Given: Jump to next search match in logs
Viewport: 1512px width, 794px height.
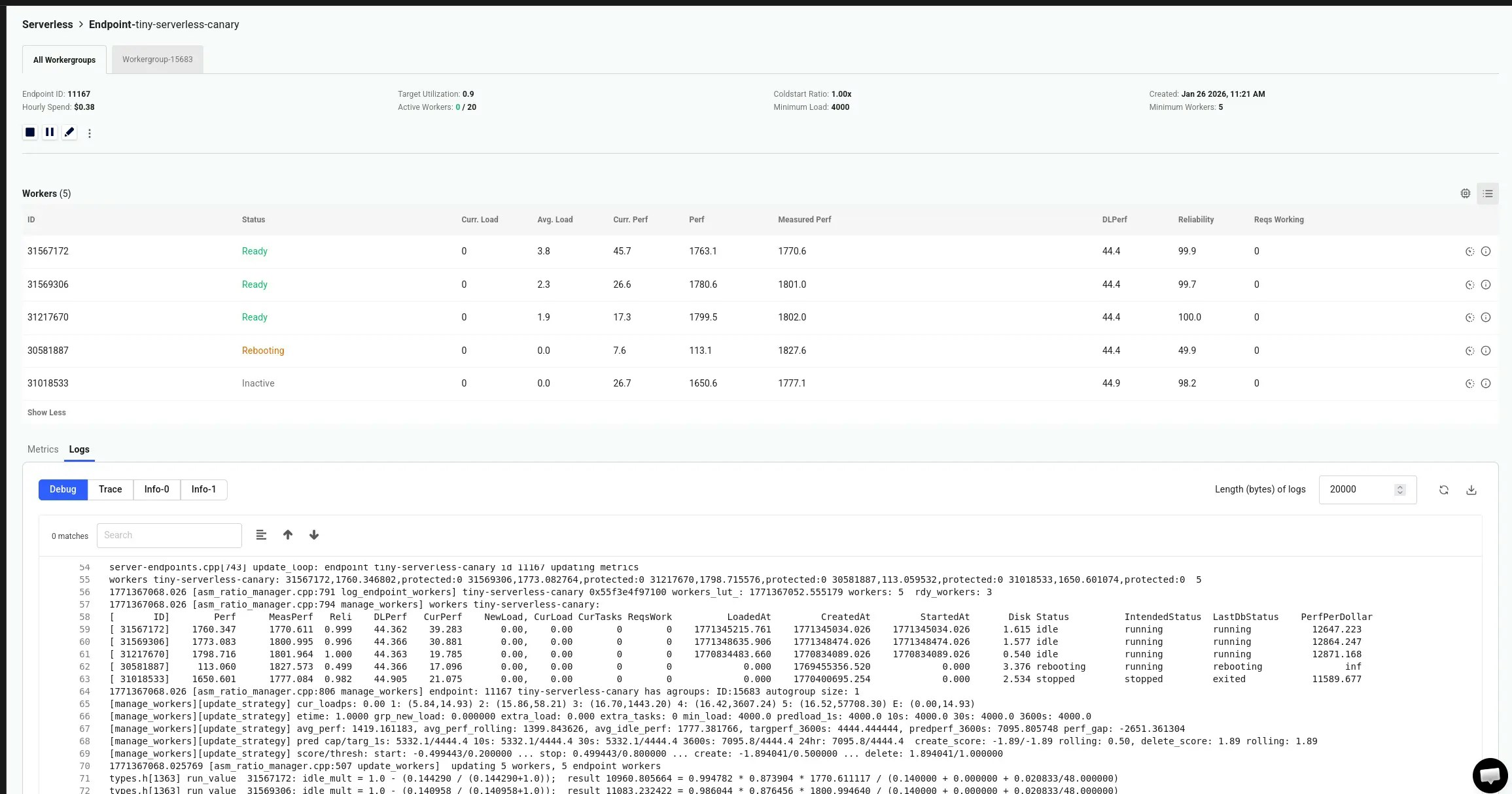Looking at the screenshot, I should 314,535.
